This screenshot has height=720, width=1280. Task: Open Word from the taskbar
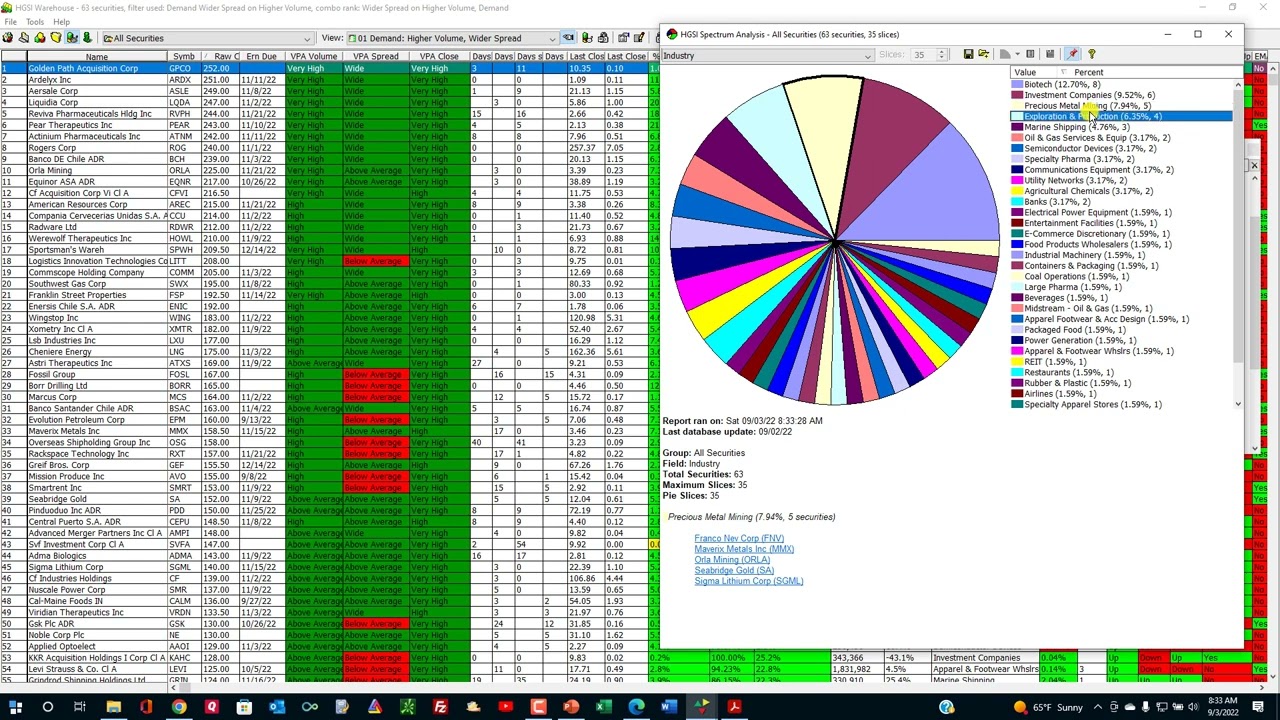[668, 707]
